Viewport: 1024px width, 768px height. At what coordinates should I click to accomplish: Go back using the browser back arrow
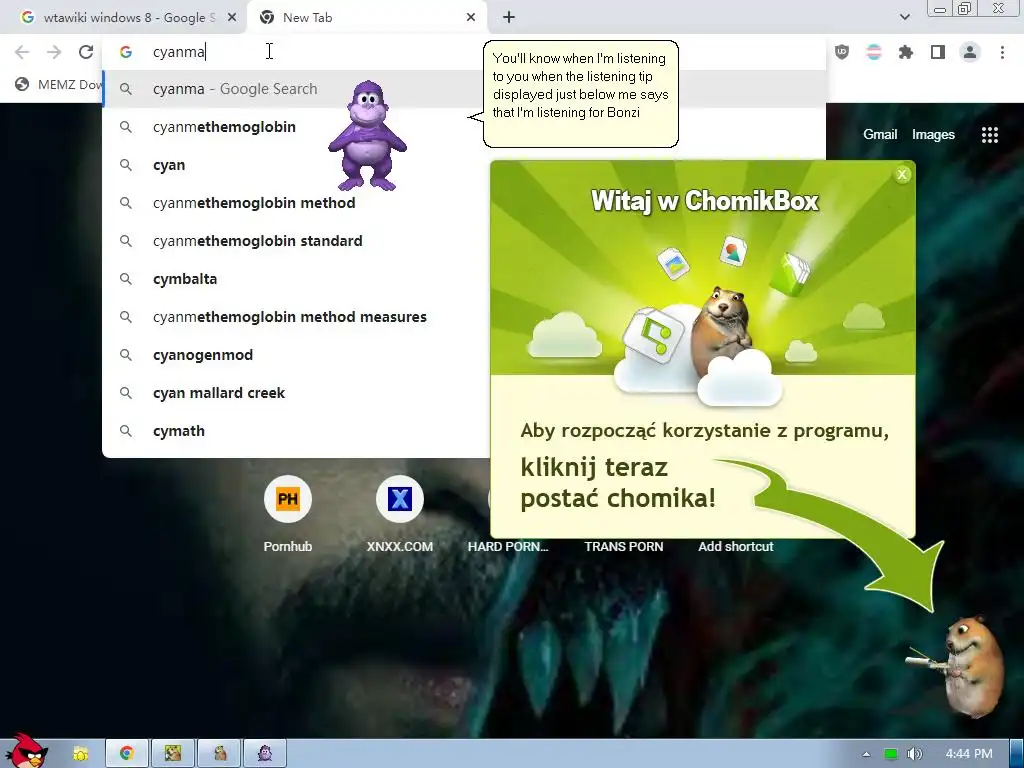(x=22, y=52)
